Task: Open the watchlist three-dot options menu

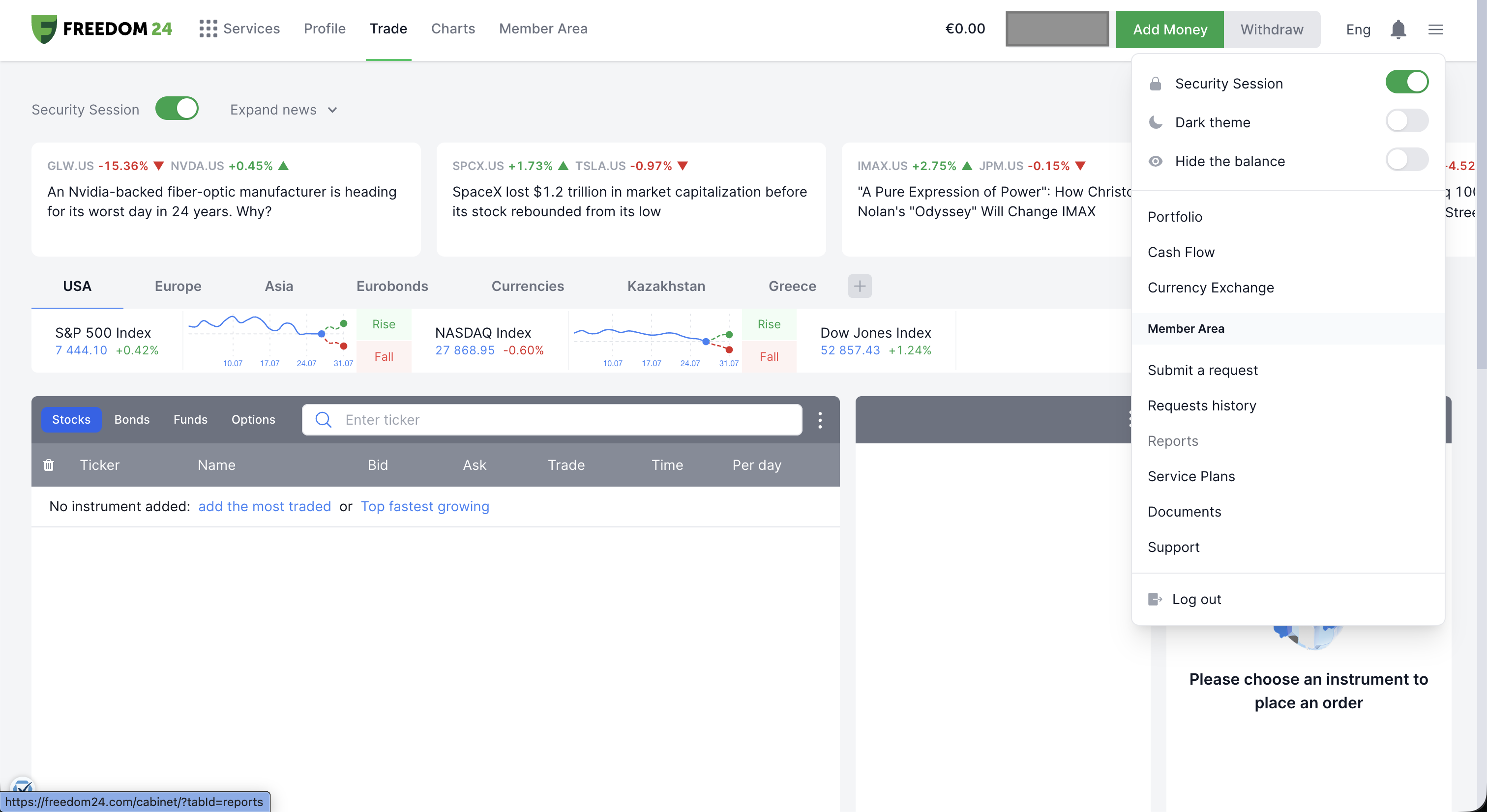Action: point(820,420)
